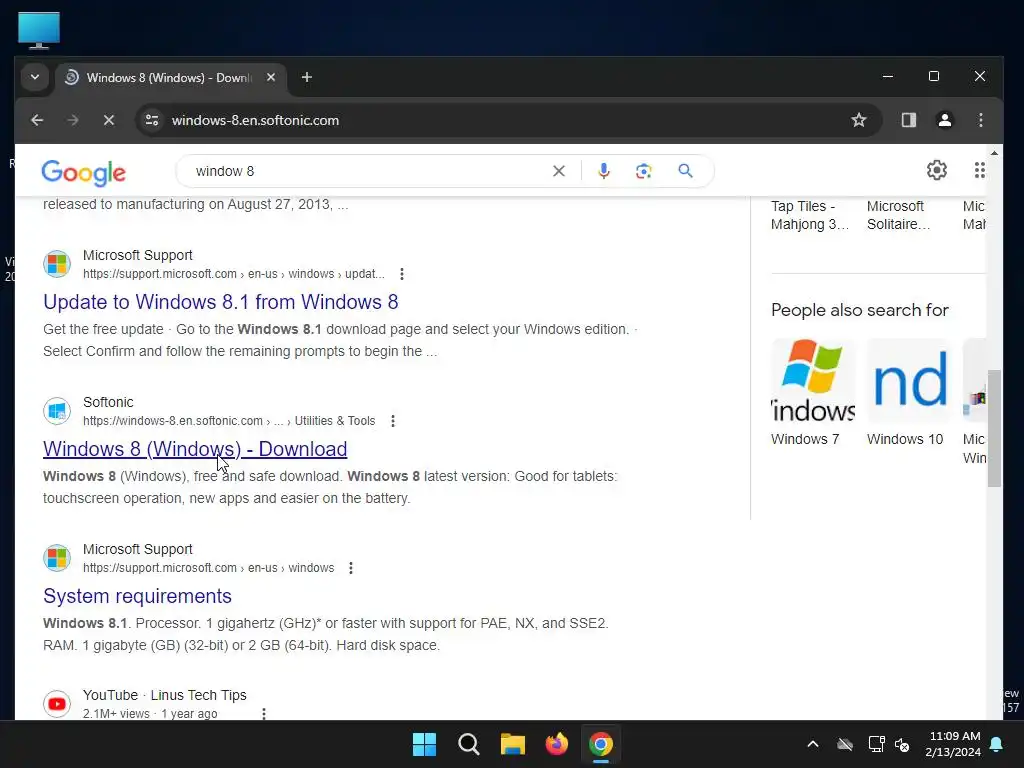Clear the Google search query
This screenshot has height=768, width=1024.
point(559,171)
